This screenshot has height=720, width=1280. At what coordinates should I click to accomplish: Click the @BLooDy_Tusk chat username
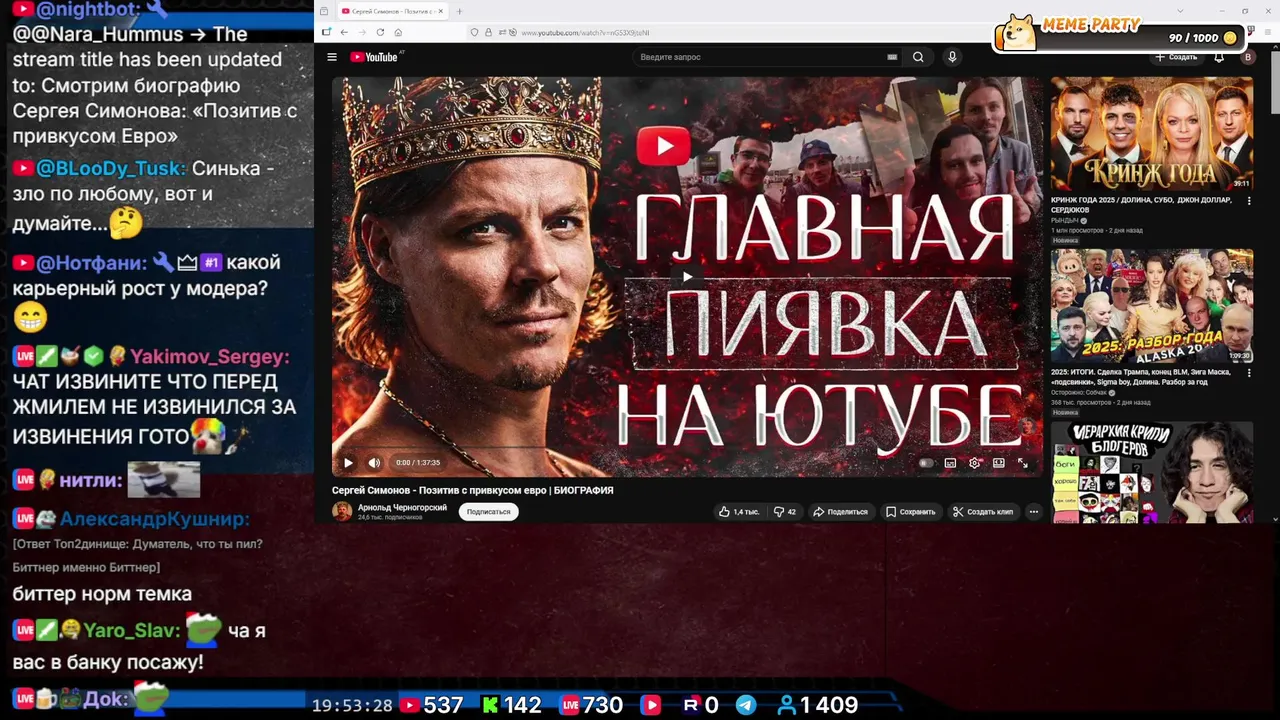click(111, 168)
